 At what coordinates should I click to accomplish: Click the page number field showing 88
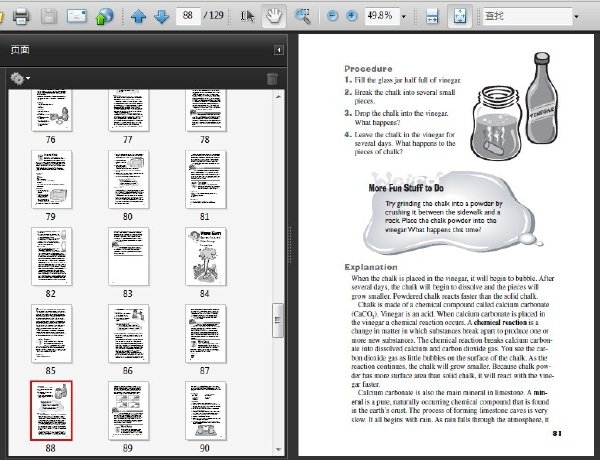click(188, 16)
